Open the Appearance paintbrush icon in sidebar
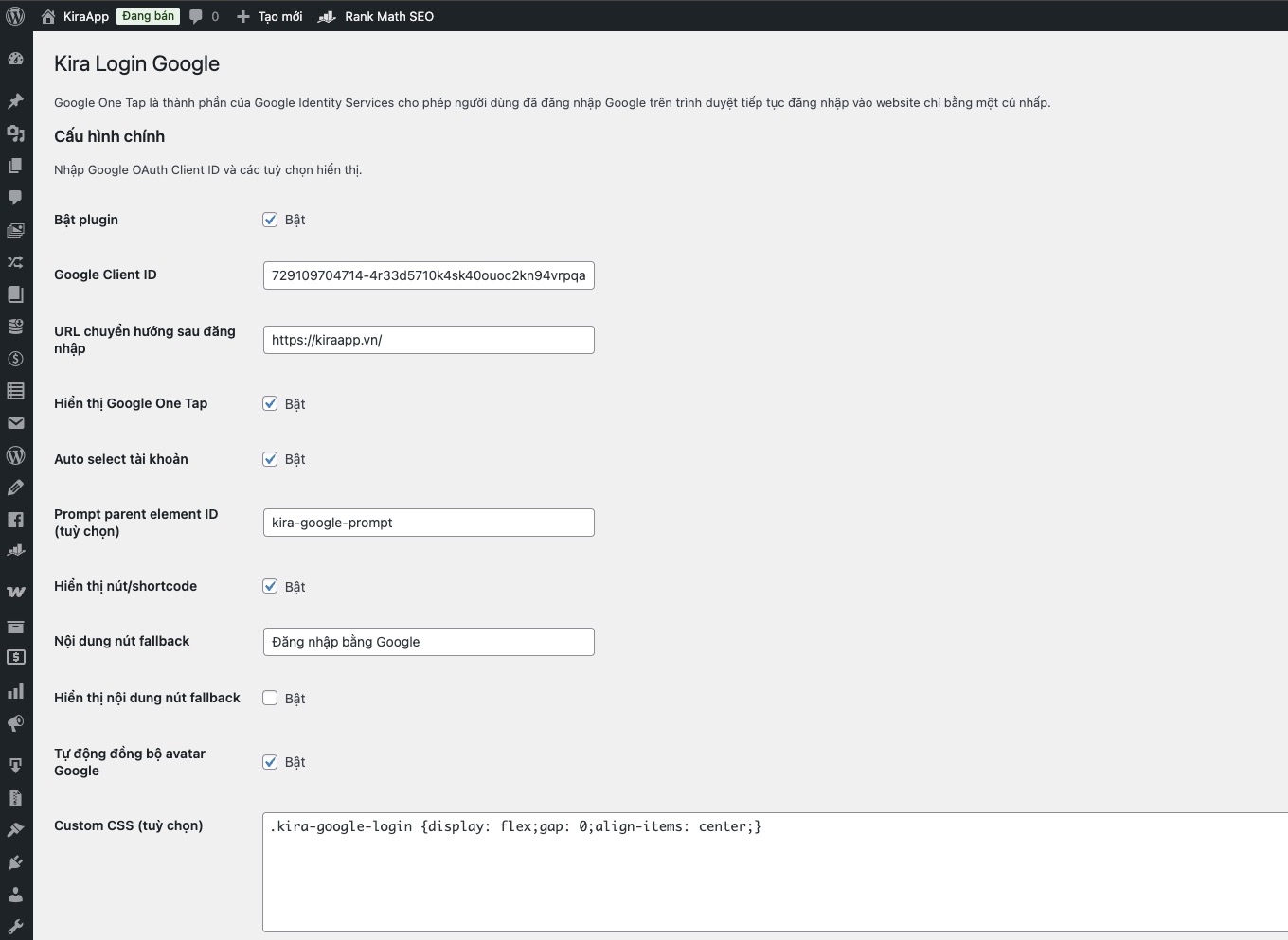 (x=15, y=830)
